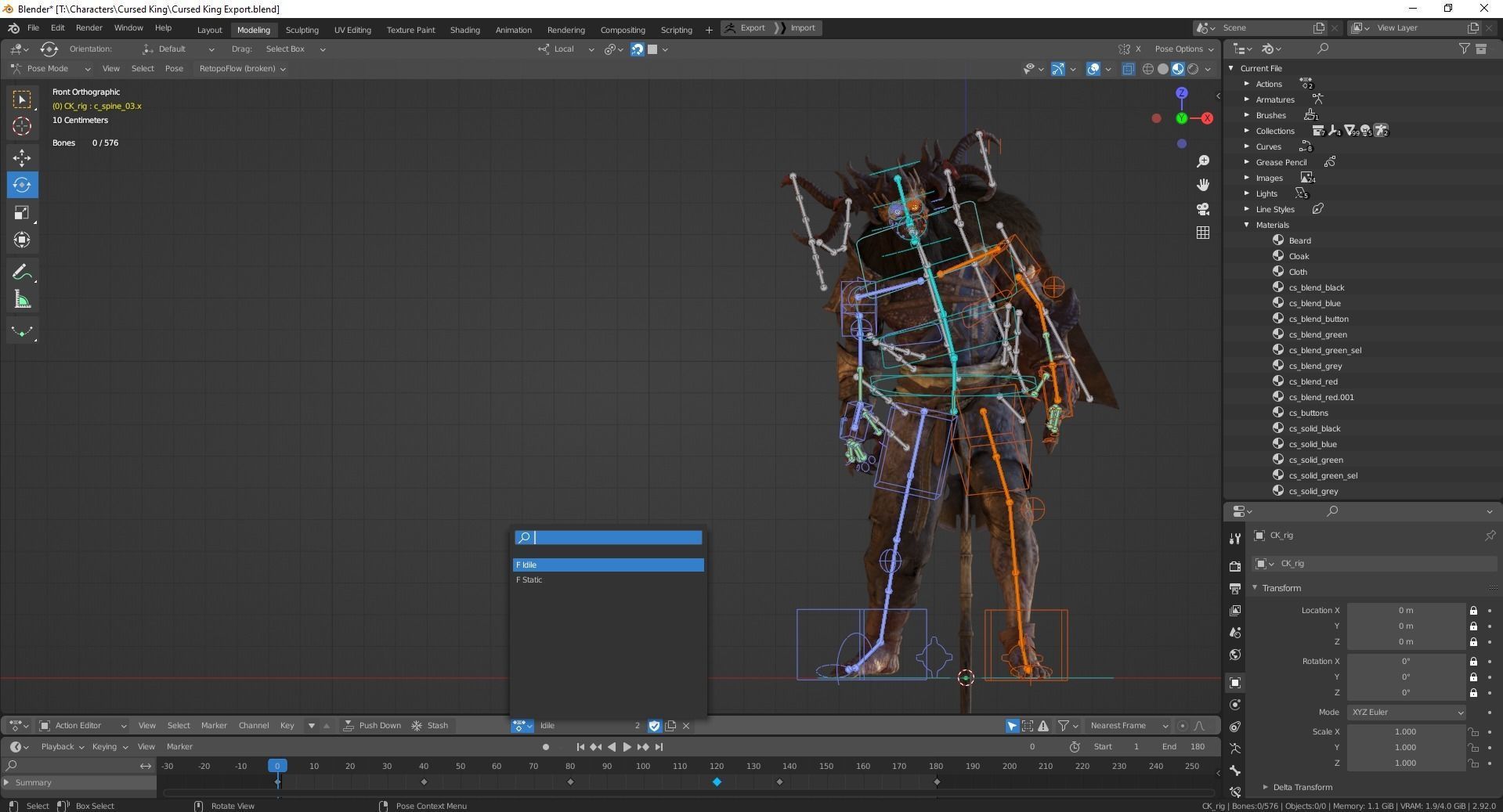1503x812 pixels.
Task: Open the filter icon in the Outliner header
Action: pyautogui.click(x=1463, y=49)
